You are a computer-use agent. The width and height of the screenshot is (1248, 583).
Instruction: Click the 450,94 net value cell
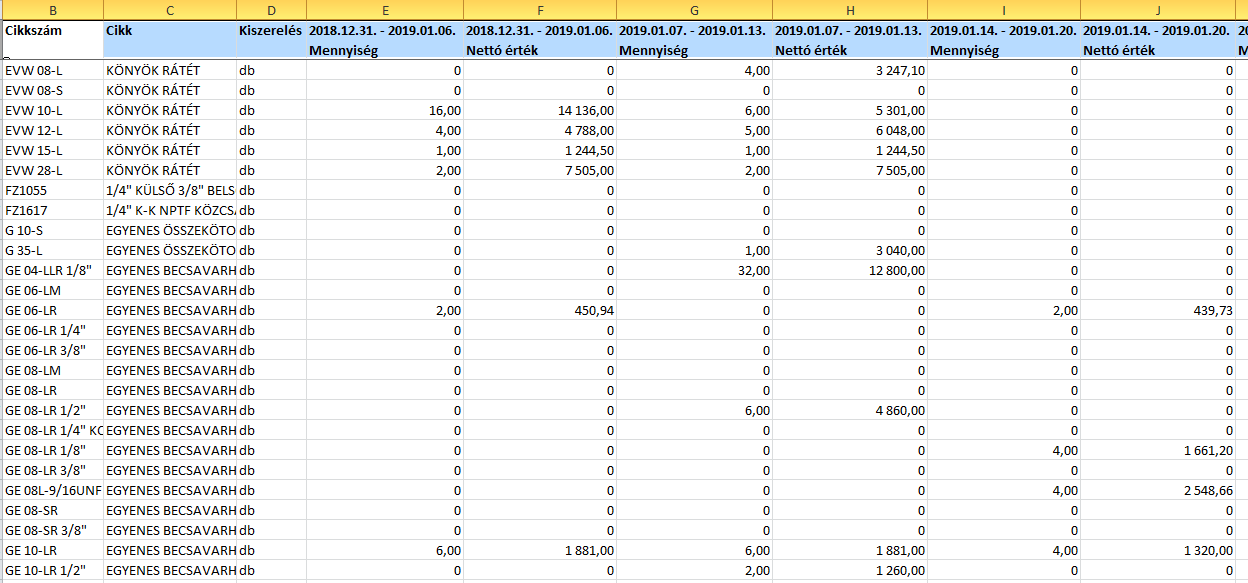[540, 311]
